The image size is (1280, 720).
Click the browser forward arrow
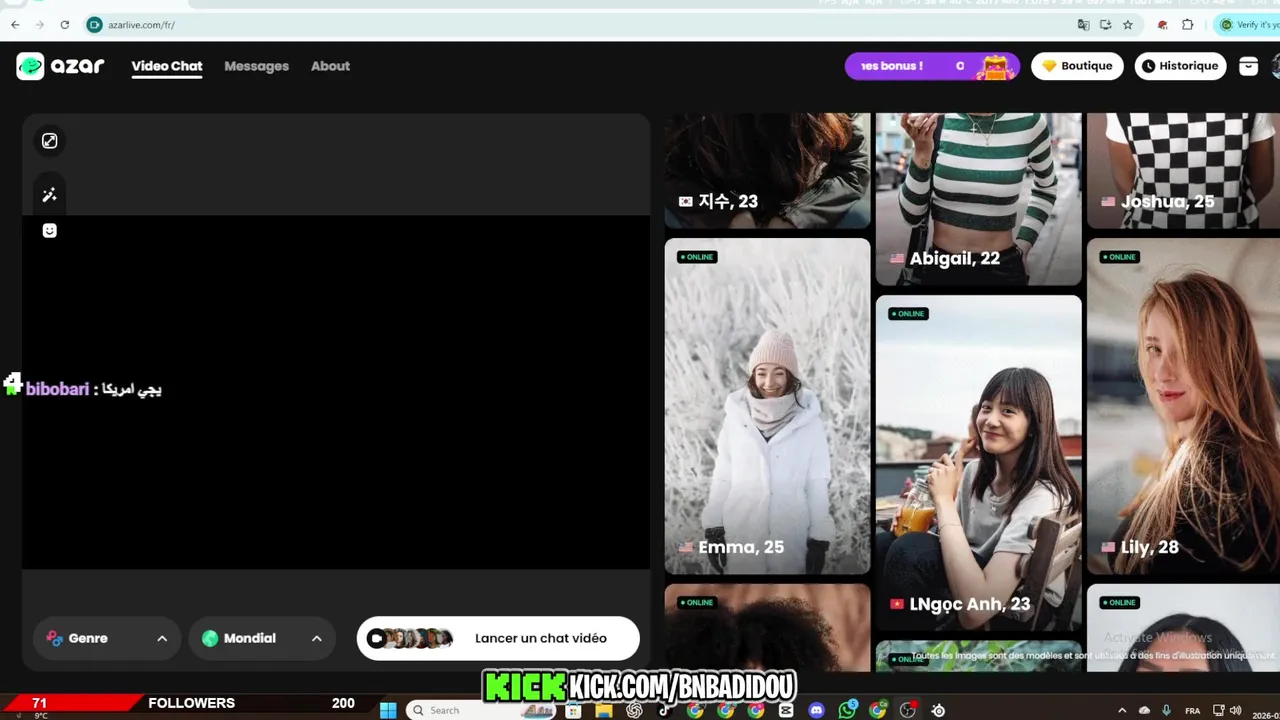click(40, 24)
